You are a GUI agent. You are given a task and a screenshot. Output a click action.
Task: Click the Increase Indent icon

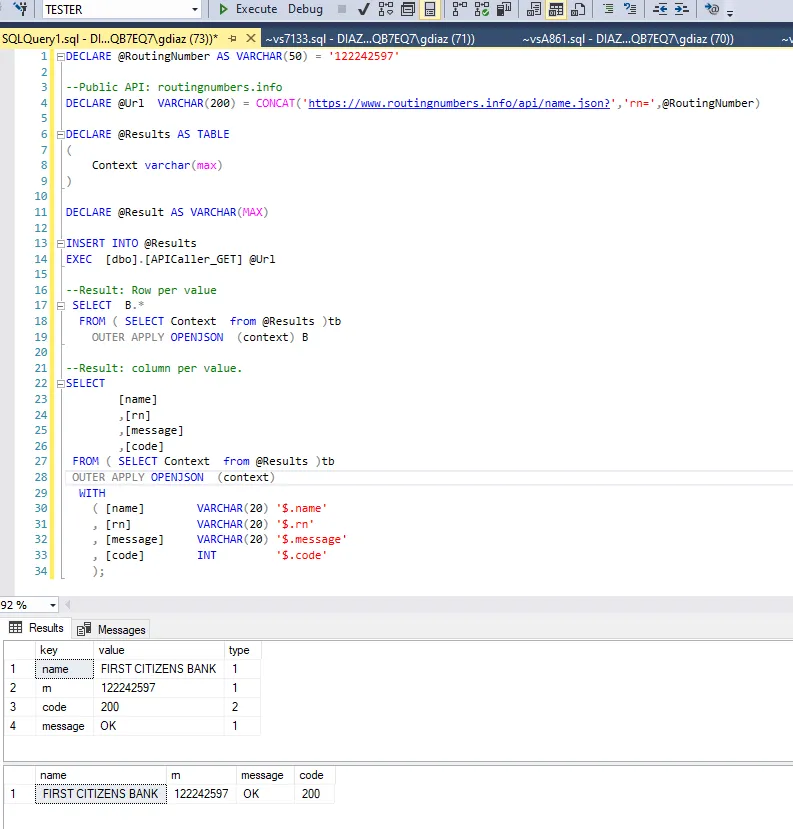click(x=682, y=10)
